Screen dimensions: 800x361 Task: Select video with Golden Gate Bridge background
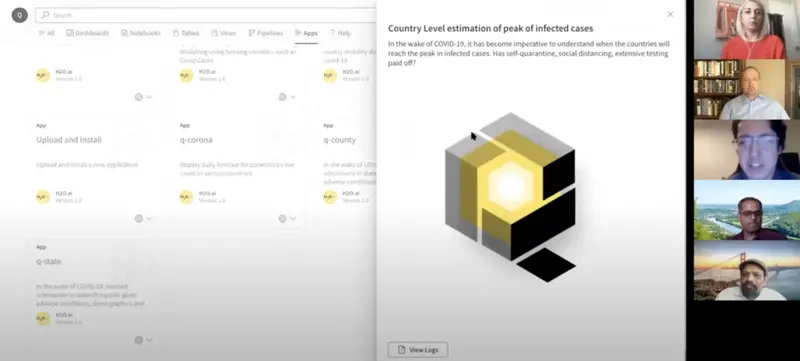tap(747, 270)
